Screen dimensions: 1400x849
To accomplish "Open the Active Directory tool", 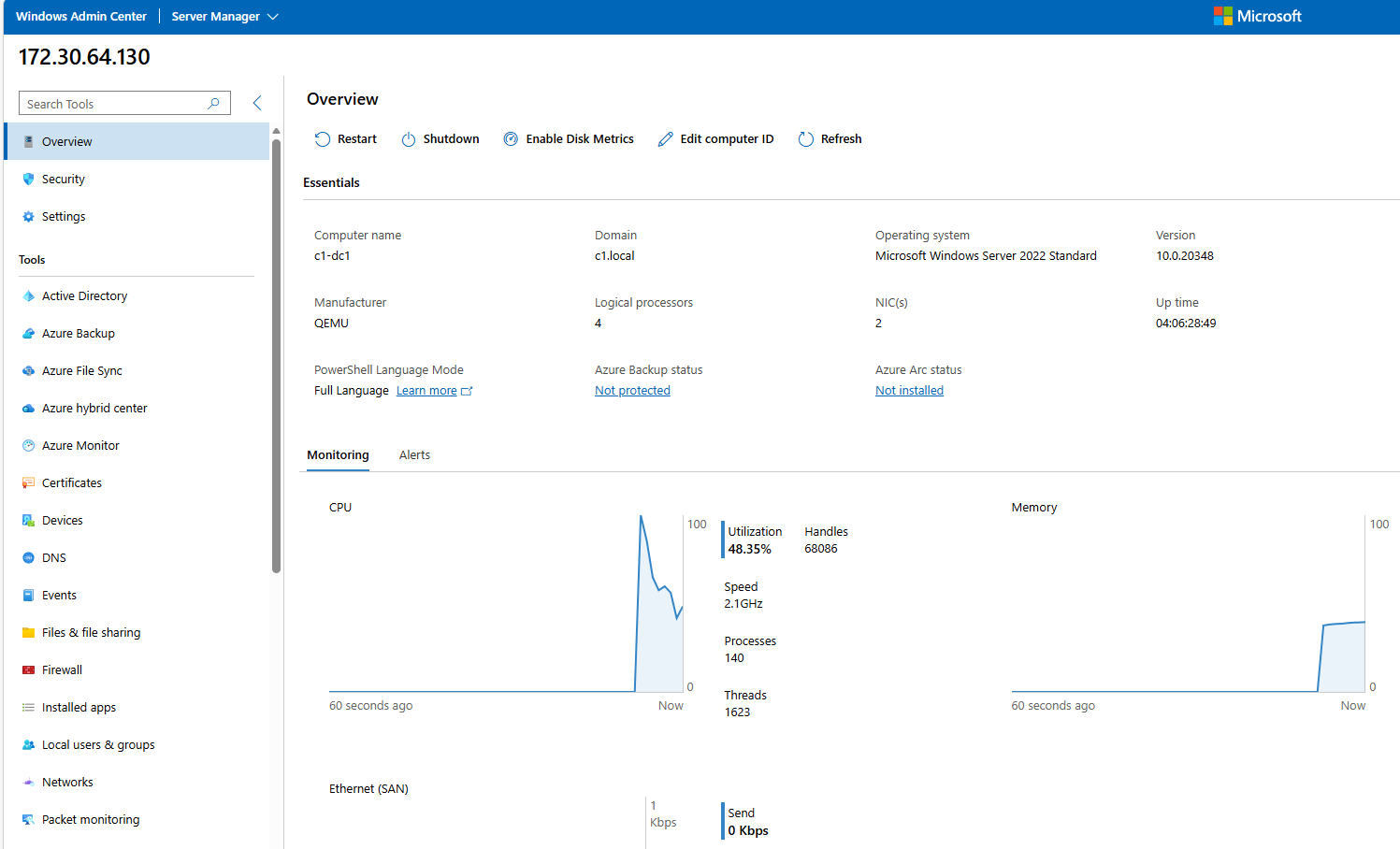I will [x=84, y=295].
